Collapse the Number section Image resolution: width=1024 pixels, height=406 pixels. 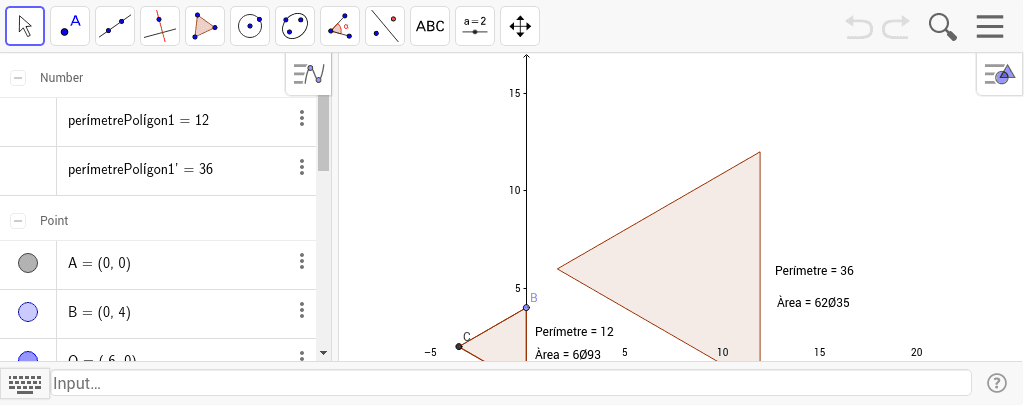coord(18,78)
